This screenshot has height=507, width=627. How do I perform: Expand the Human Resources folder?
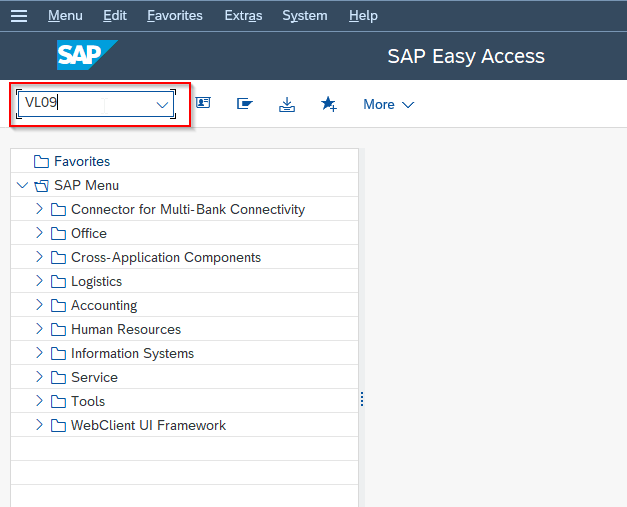pos(39,329)
